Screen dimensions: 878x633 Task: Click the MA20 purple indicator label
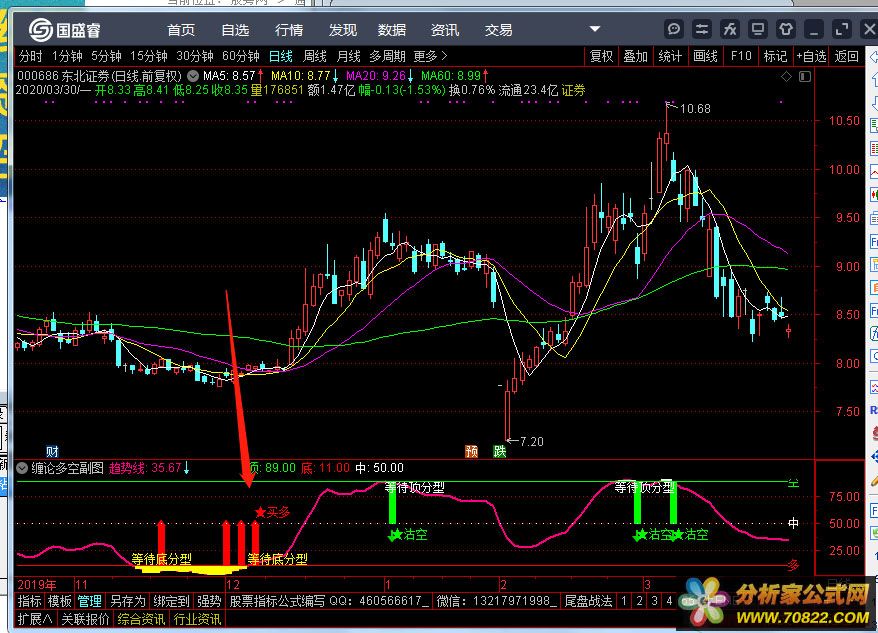click(x=377, y=75)
